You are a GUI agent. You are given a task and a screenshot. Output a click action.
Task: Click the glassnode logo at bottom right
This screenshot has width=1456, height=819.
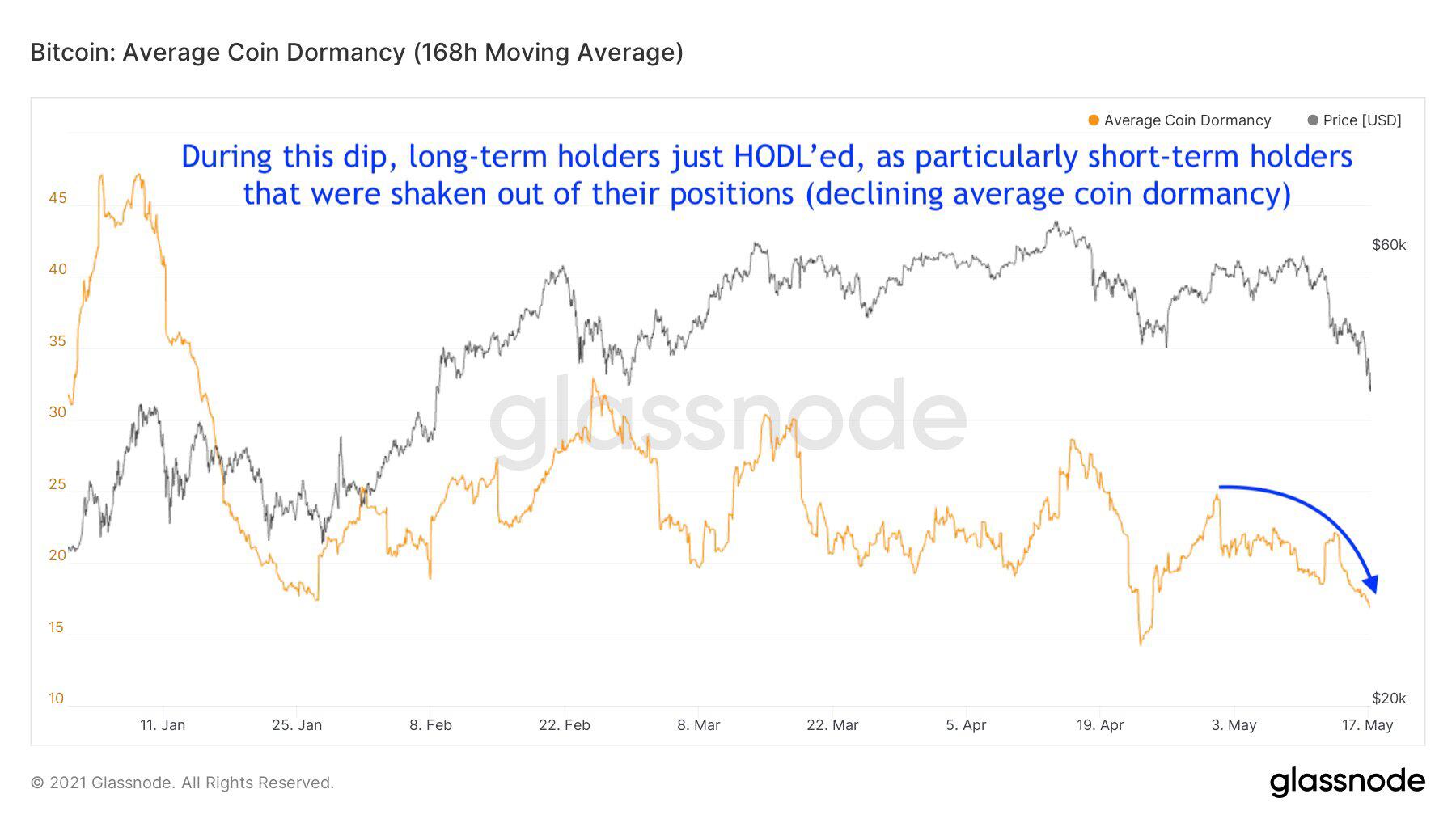coord(1347,782)
